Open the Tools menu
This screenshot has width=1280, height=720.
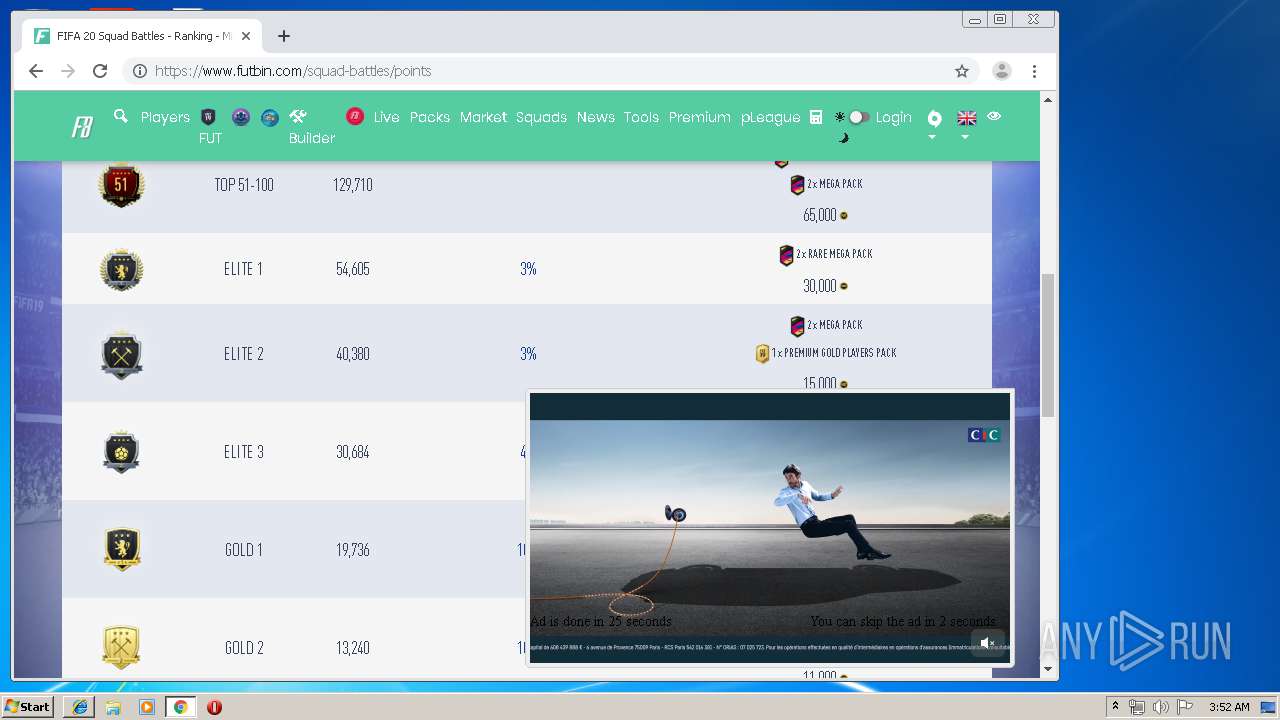[x=641, y=117]
